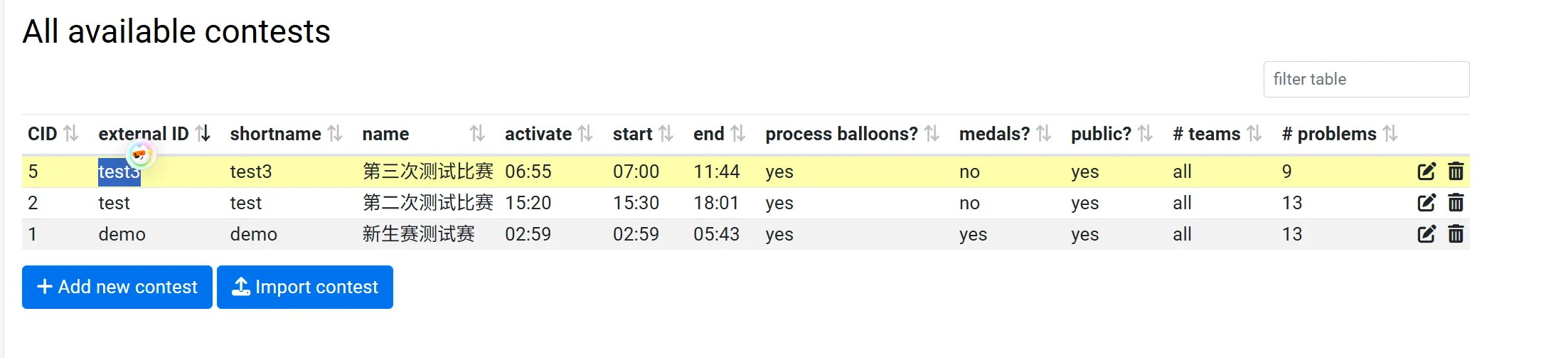Delete the contest with CID 2
Viewport: 1568px width, 358px height.
click(1456, 203)
